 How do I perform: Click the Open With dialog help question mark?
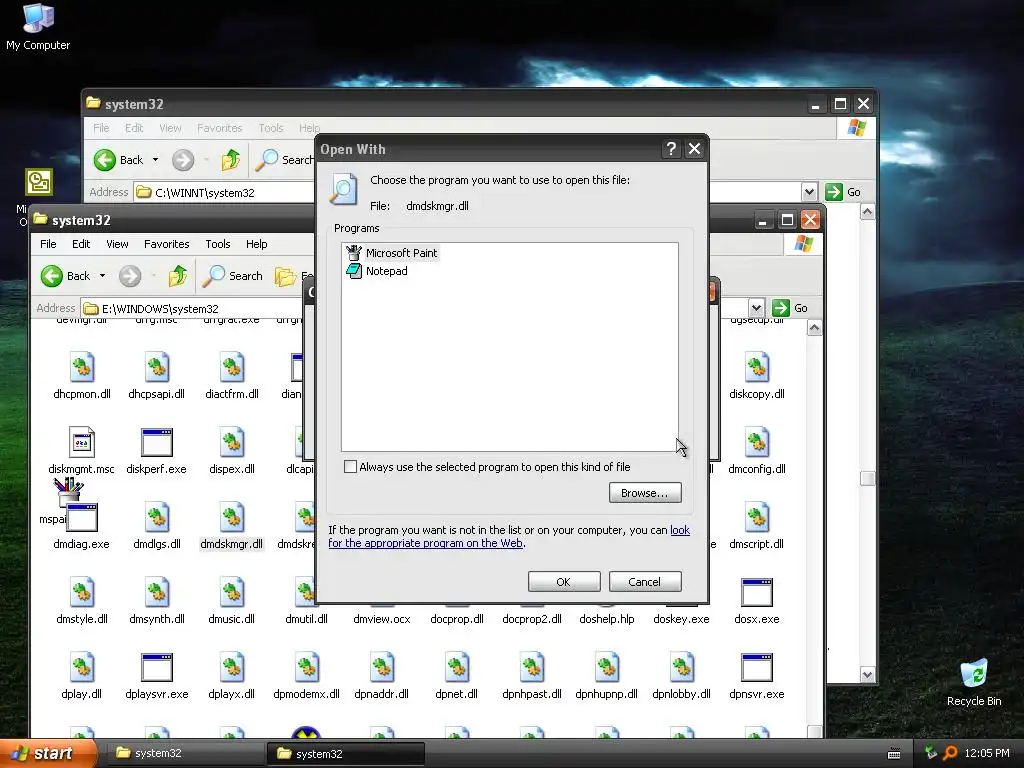pyautogui.click(x=671, y=149)
